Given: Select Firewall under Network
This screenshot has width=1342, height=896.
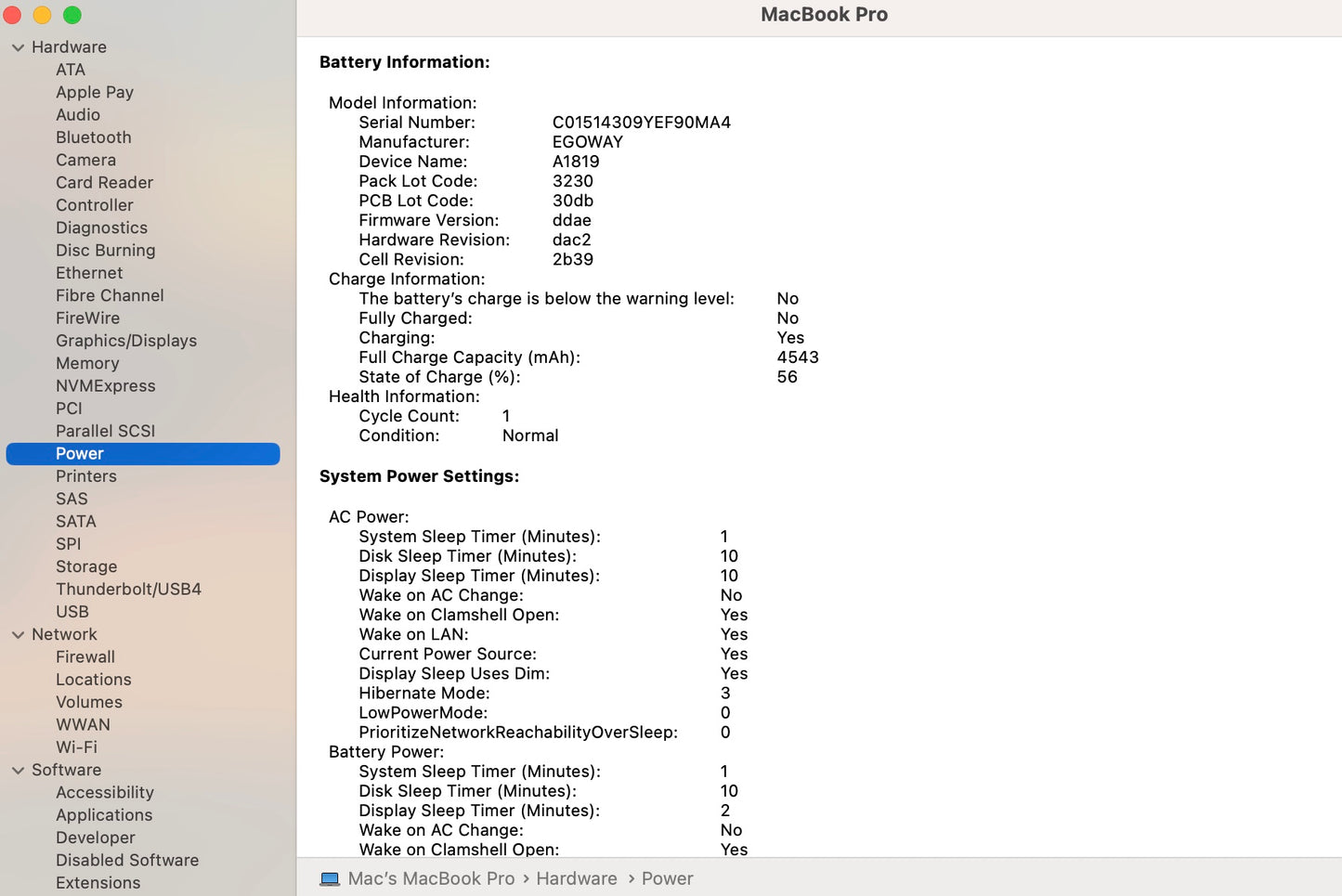Looking at the screenshot, I should click(x=85, y=656).
